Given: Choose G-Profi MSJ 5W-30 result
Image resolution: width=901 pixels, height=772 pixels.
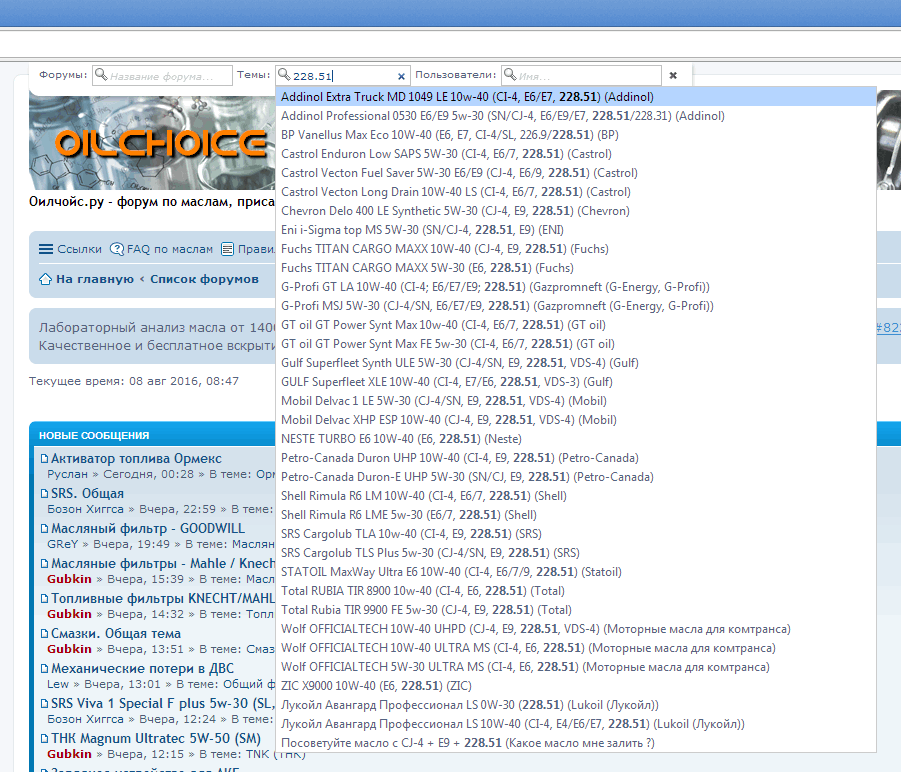Looking at the screenshot, I should (576, 305).
